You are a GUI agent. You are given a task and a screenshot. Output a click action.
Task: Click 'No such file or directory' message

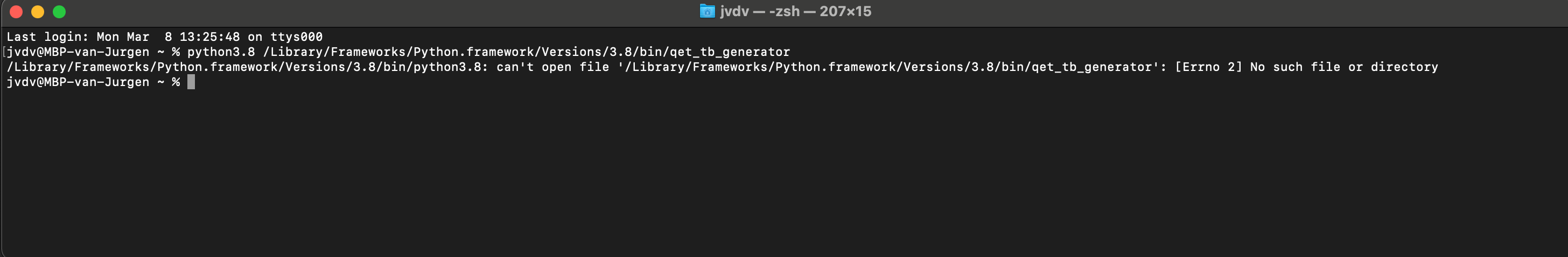coord(1344,67)
